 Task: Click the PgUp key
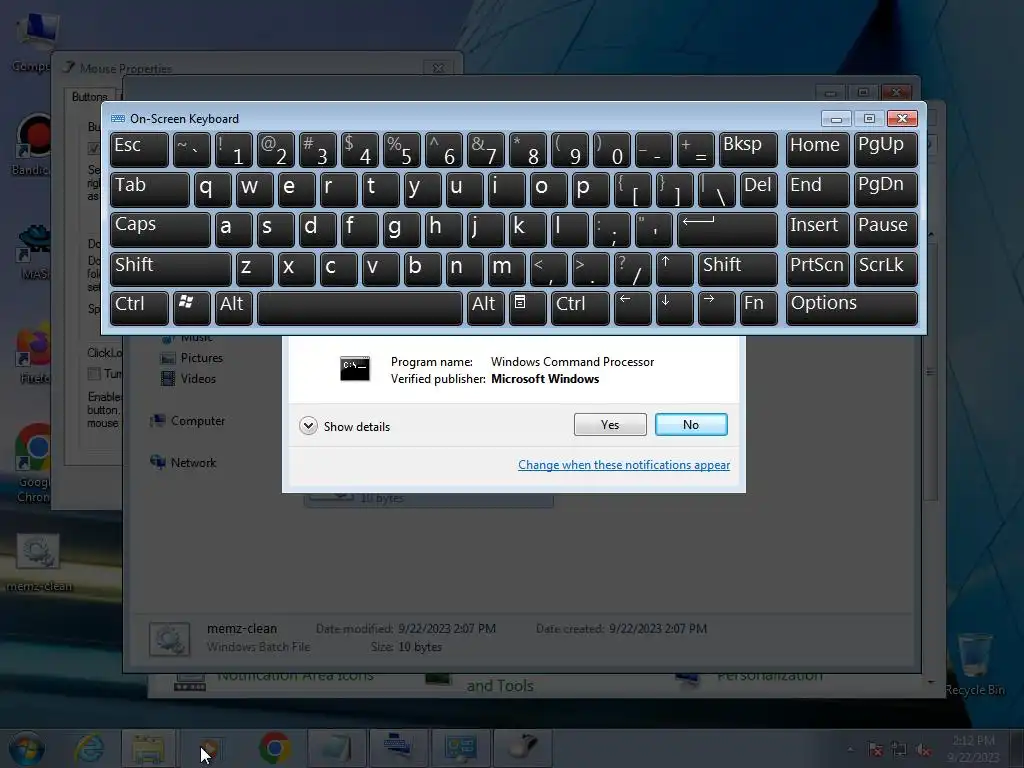[x=885, y=150]
